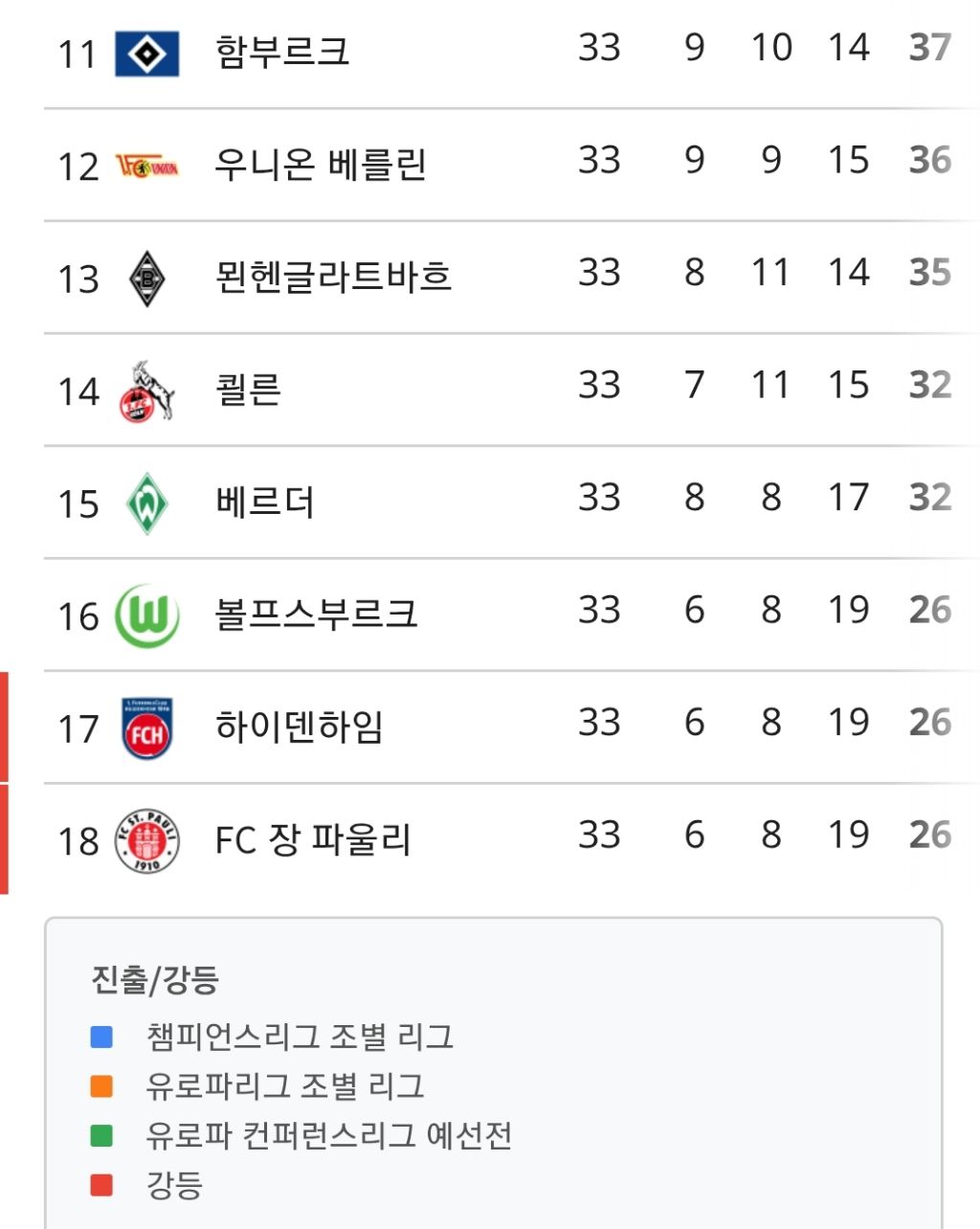Image resolution: width=980 pixels, height=1229 pixels.
Task: Select the 묀헨글라트바흐 team name
Action: pos(333,277)
